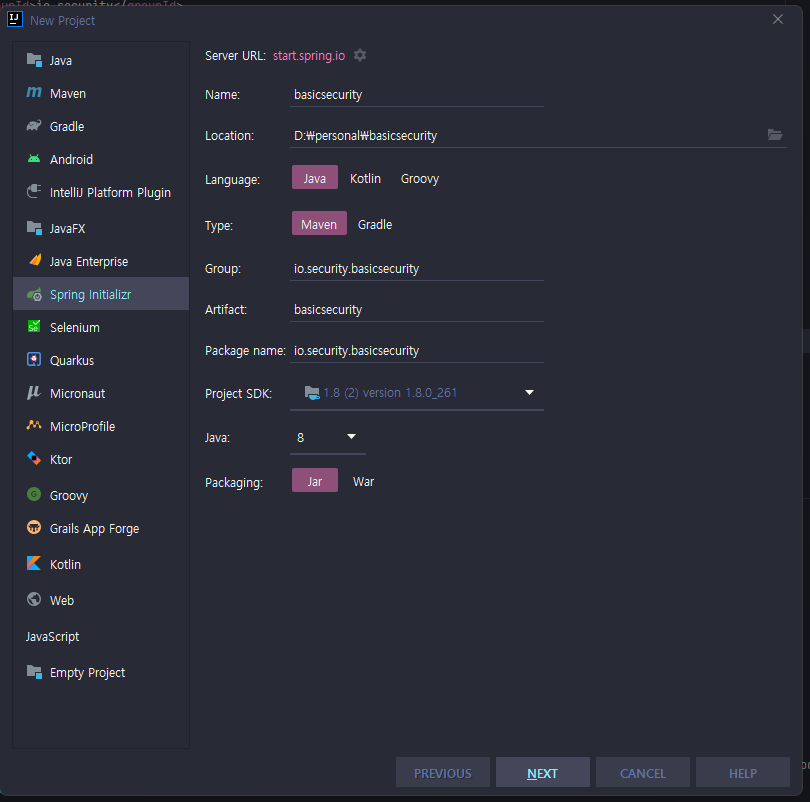Select the Ktor list label
810x802 pixels.
pyautogui.click(x=61, y=460)
